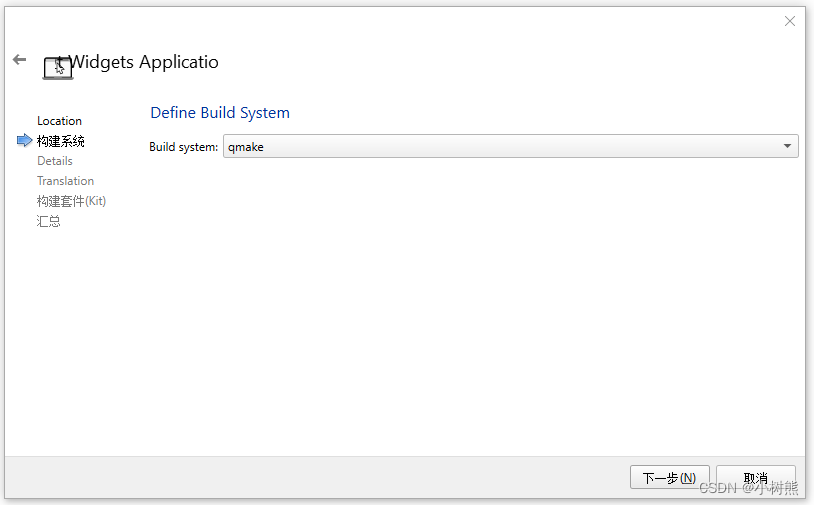Viewport: 814px width, 505px height.
Task: Select the 汇总 summary step in the sidebar
Action: [x=48, y=221]
